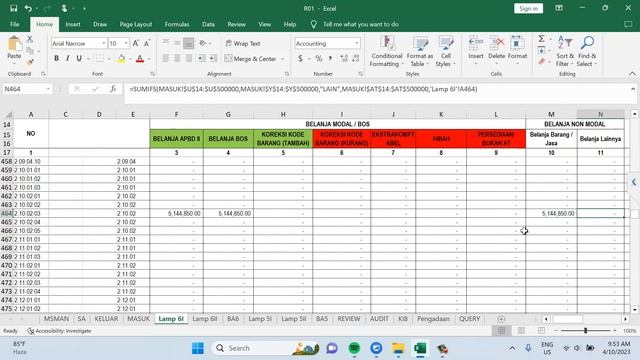Viewport: 640px width, 360px height.
Task: Increase font size with larger A
Action: point(136,43)
